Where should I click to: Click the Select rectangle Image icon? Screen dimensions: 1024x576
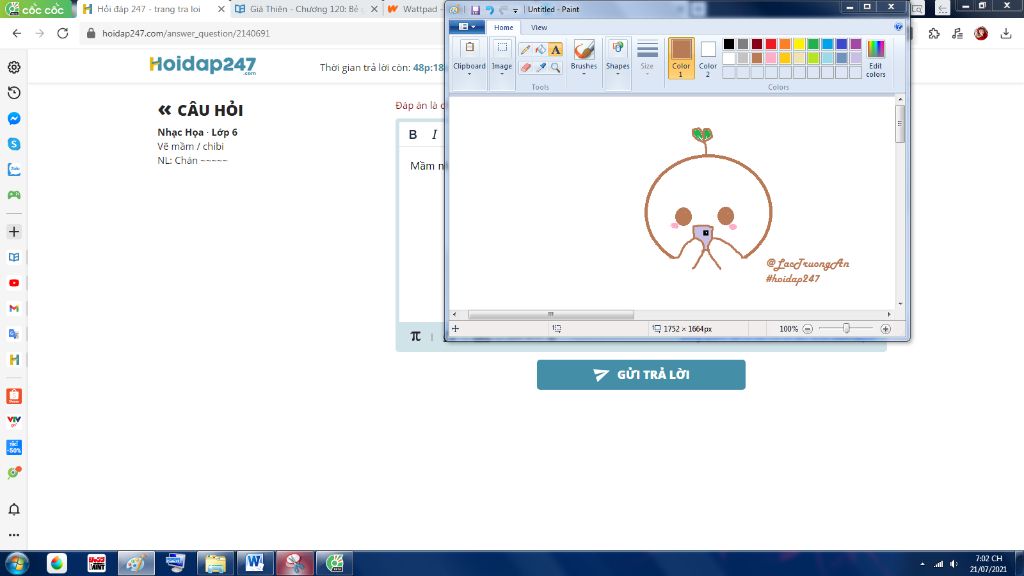pyautogui.click(x=502, y=48)
